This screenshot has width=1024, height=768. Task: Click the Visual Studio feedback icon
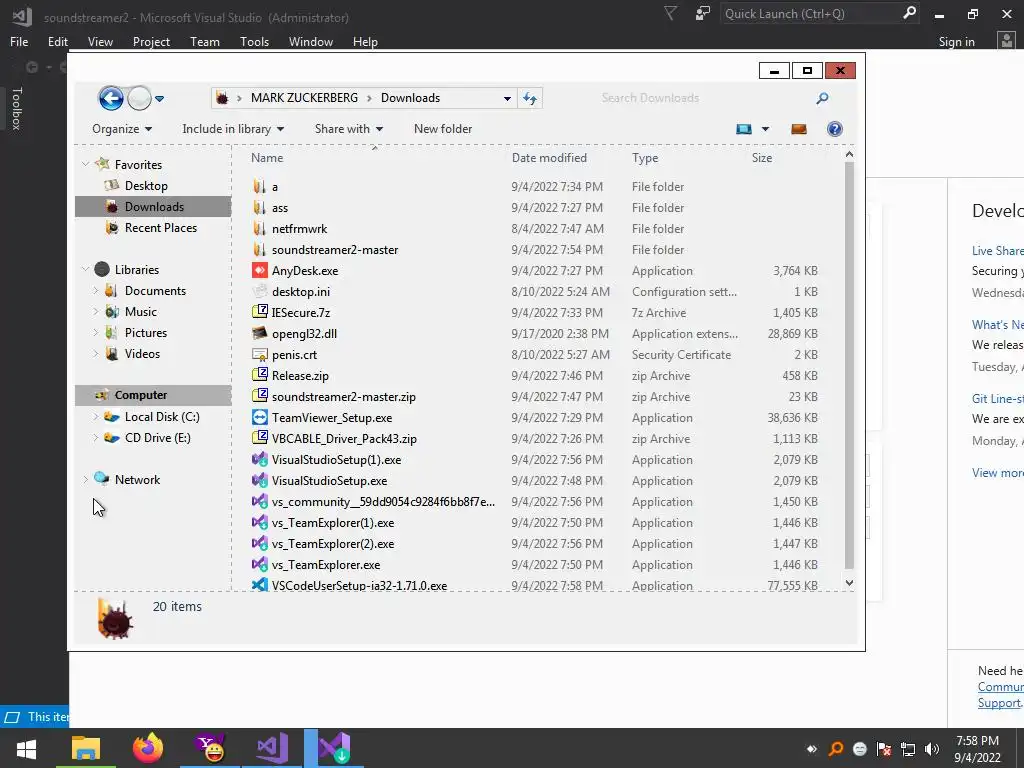pyautogui.click(x=703, y=14)
